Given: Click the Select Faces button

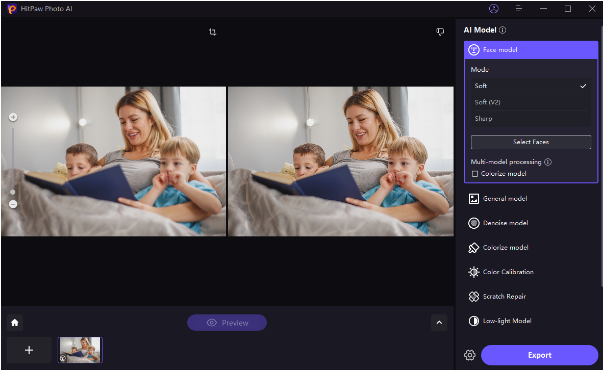Looking at the screenshot, I should 531,142.
